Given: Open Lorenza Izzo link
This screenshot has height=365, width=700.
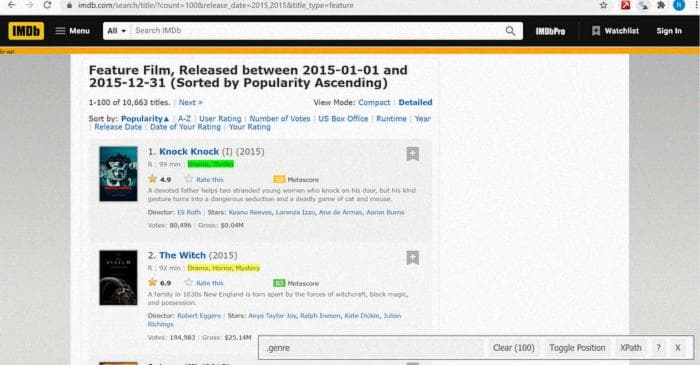Looking at the screenshot, I should tap(295, 212).
